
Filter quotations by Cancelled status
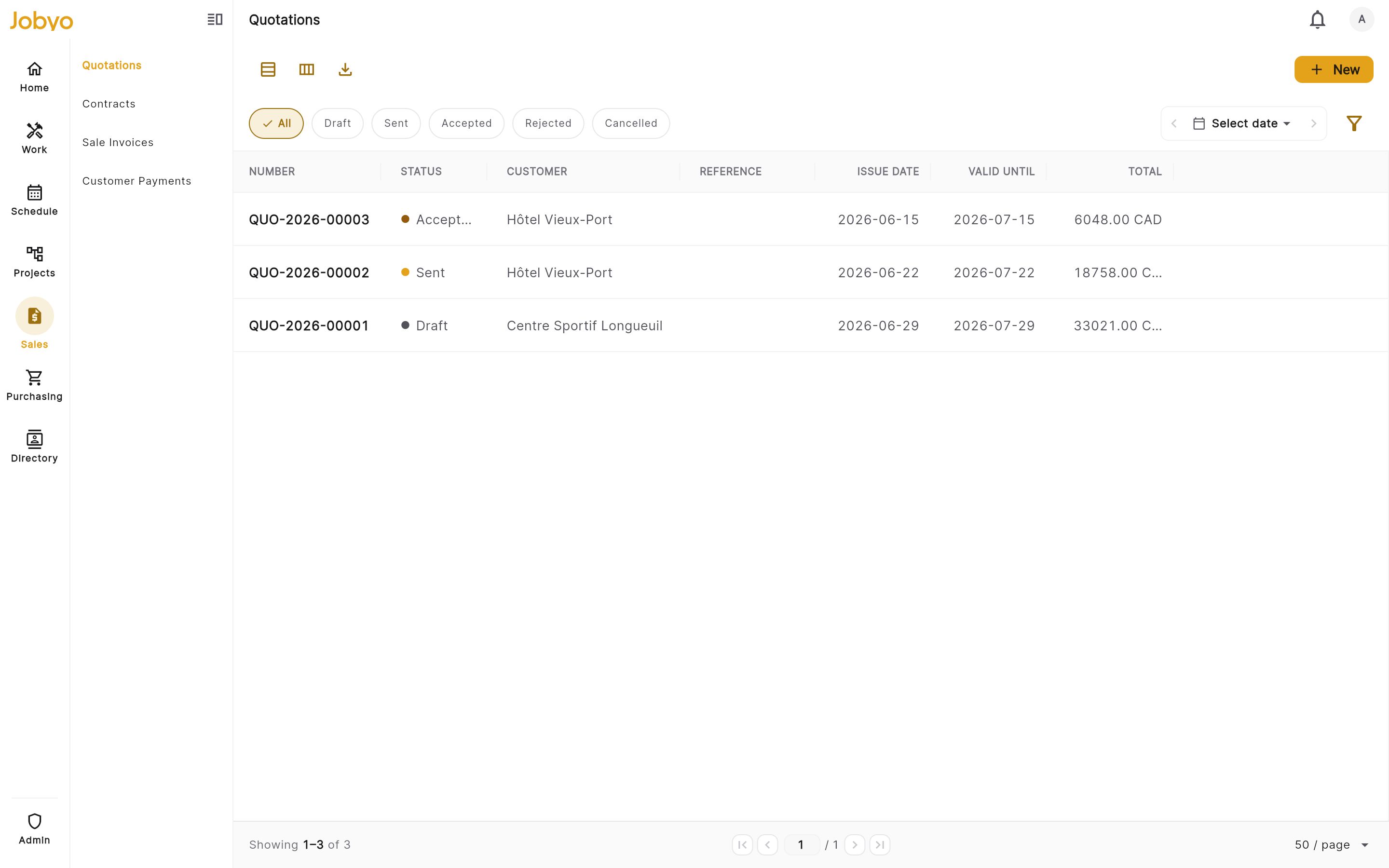coord(631,123)
